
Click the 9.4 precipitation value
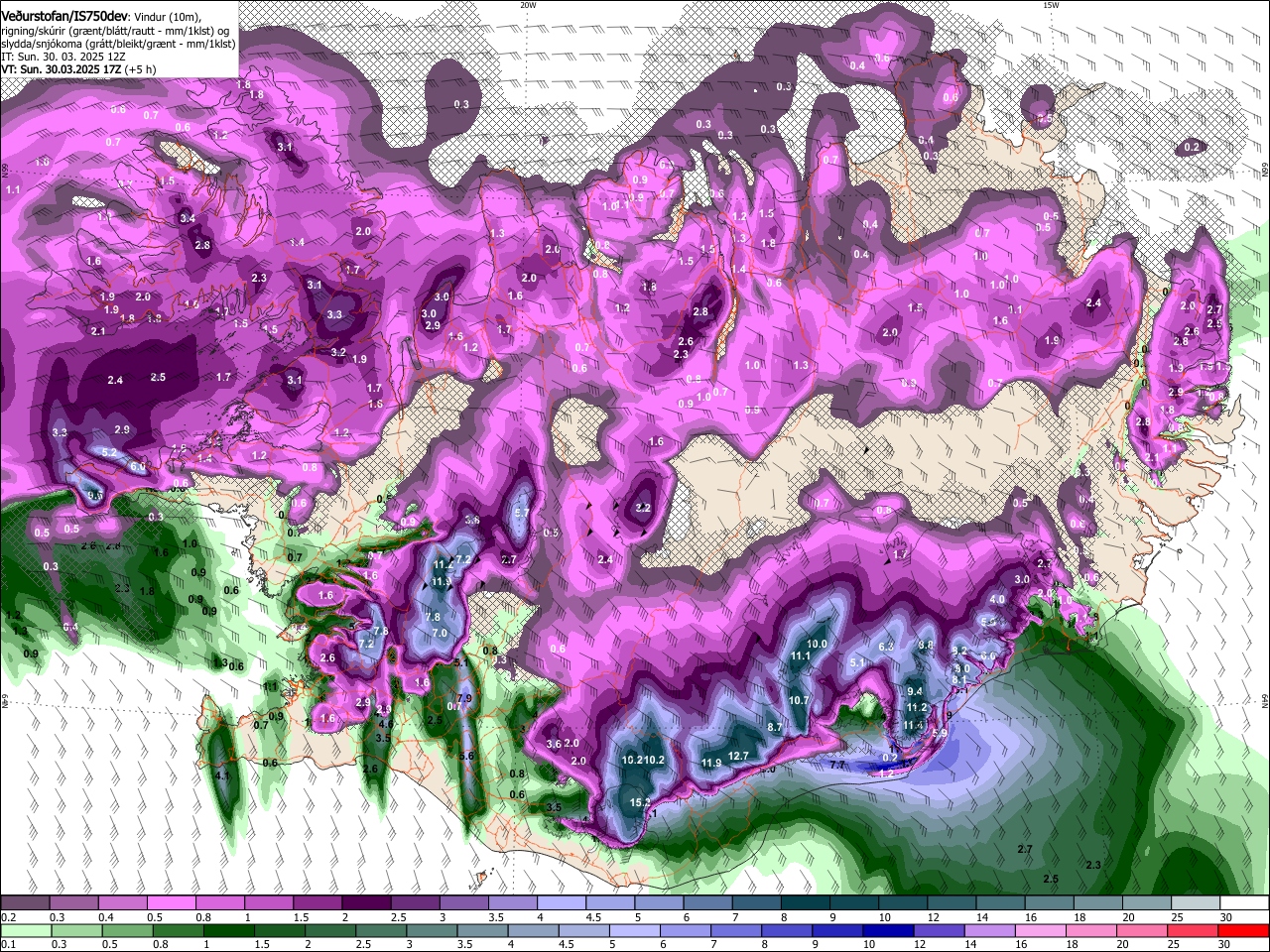tap(915, 691)
